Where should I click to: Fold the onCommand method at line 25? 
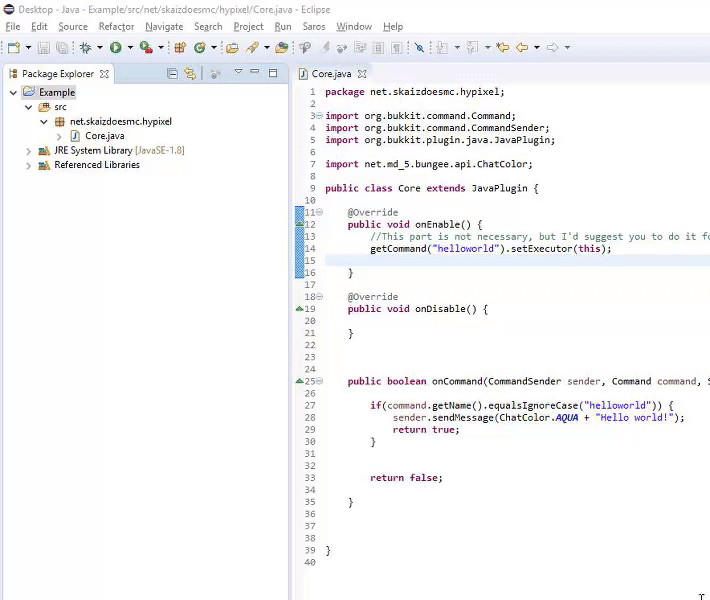click(319, 381)
